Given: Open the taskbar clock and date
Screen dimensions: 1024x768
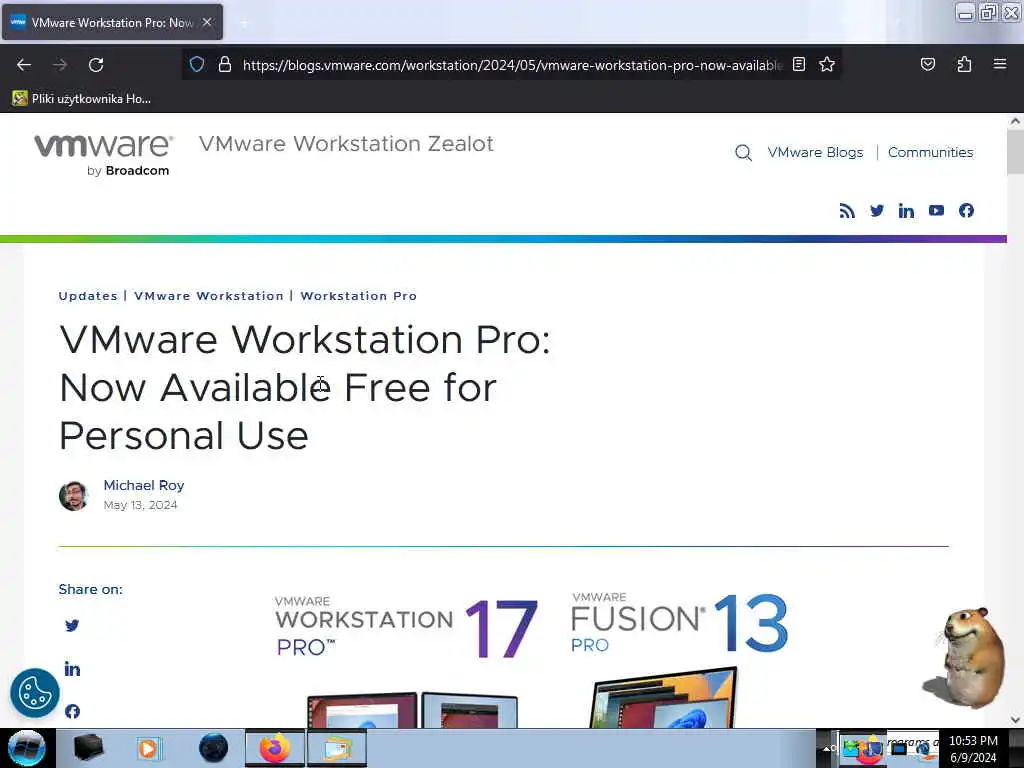Looking at the screenshot, I should [973, 749].
